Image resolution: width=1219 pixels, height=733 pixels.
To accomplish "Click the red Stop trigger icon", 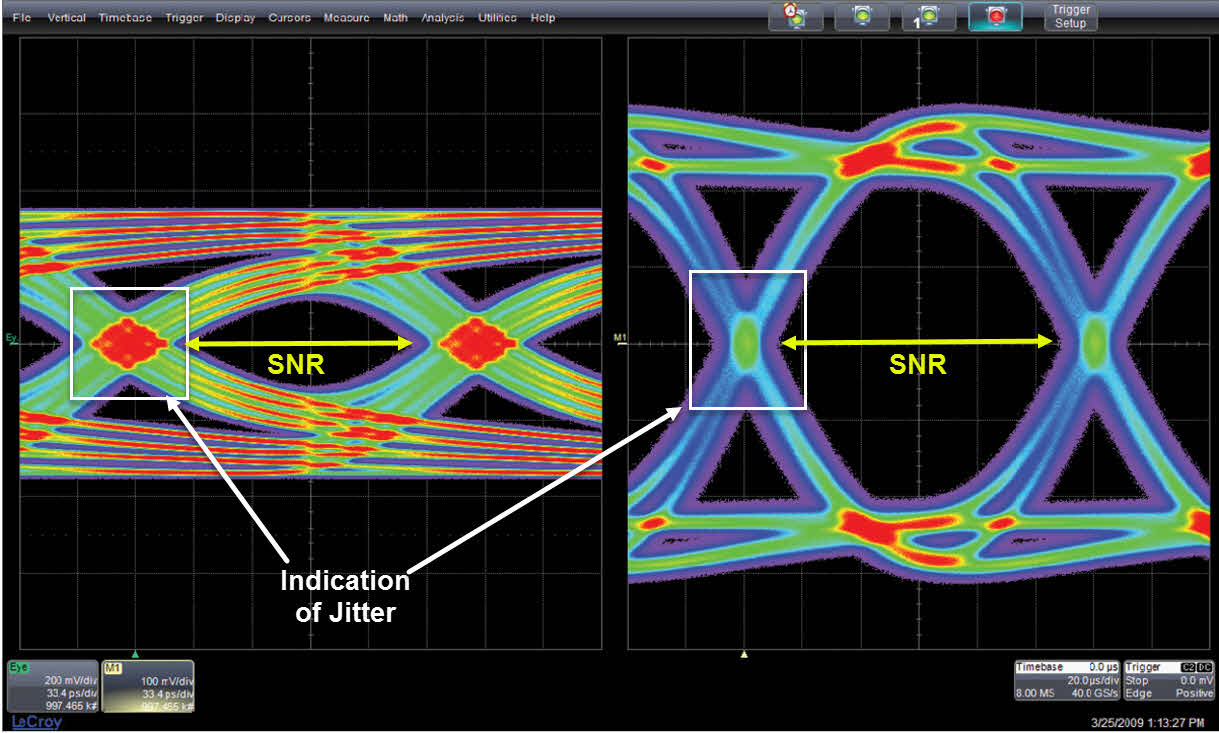I will (995, 17).
